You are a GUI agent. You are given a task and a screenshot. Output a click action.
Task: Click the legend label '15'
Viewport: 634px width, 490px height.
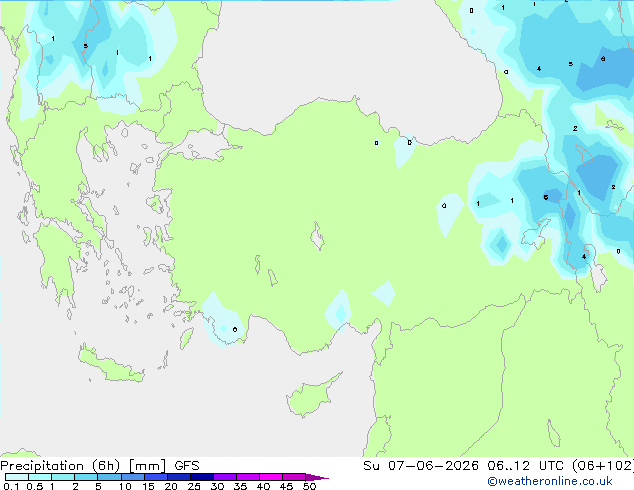tap(148, 486)
